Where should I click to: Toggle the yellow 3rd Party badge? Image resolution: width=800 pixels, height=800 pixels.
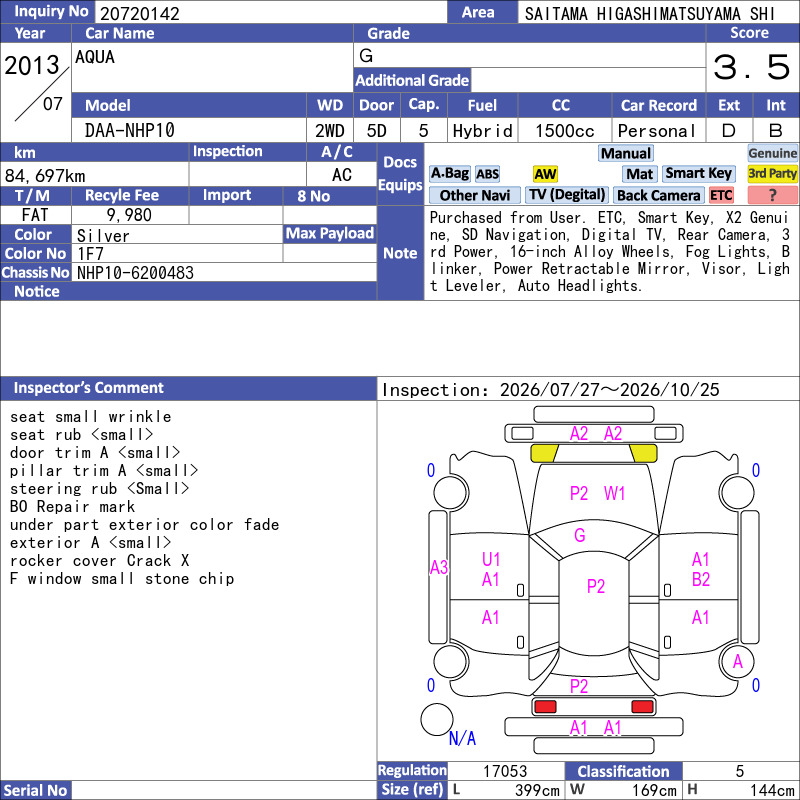pyautogui.click(x=772, y=173)
